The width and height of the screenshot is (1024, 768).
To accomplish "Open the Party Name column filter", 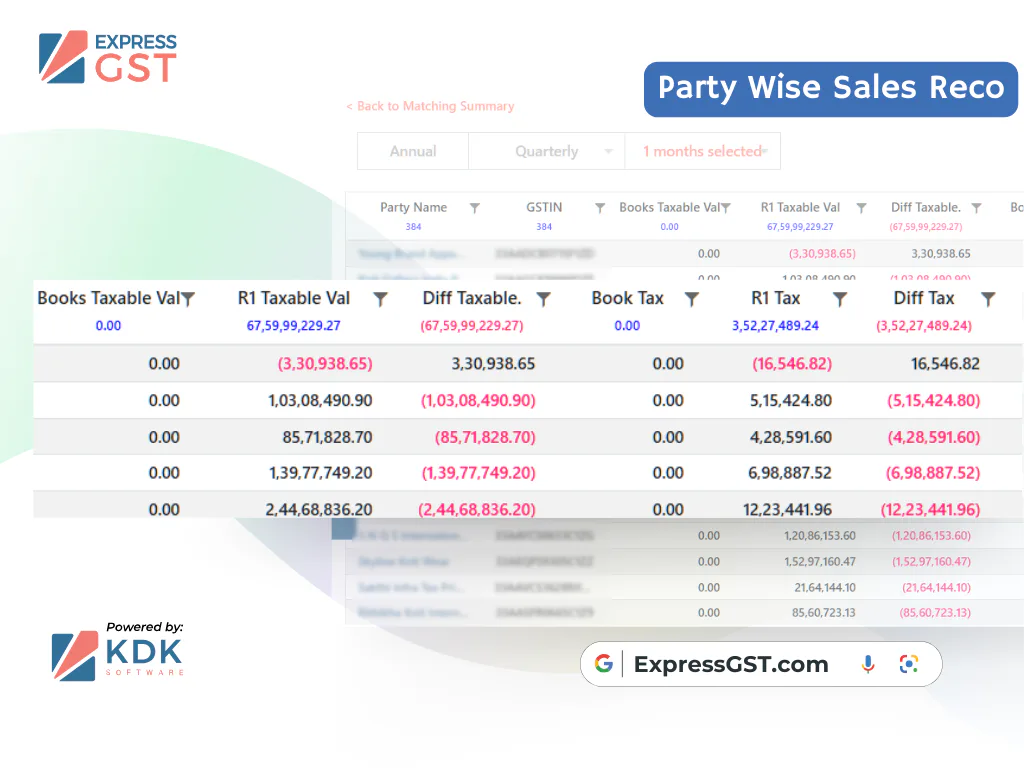I will (475, 208).
